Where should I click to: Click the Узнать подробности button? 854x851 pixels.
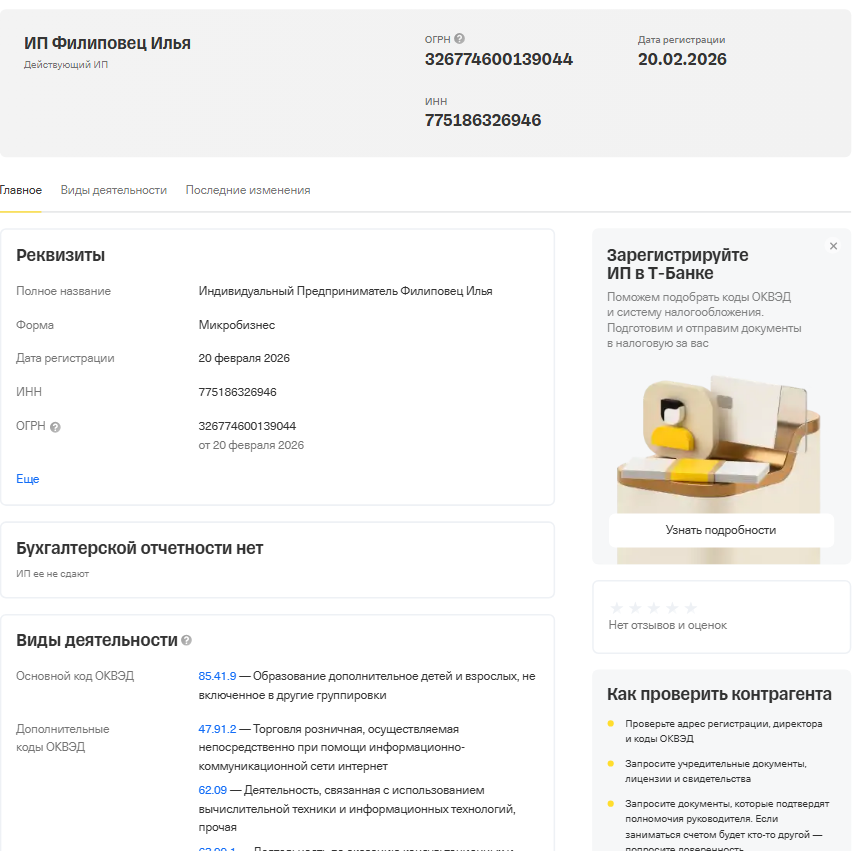(x=721, y=530)
